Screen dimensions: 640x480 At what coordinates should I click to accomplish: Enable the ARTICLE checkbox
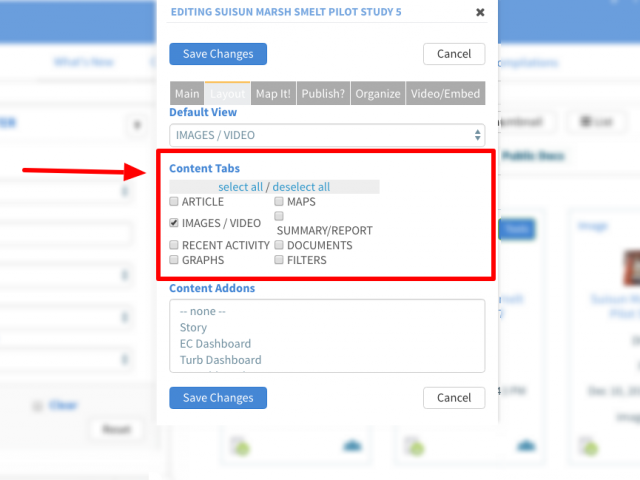click(x=174, y=201)
